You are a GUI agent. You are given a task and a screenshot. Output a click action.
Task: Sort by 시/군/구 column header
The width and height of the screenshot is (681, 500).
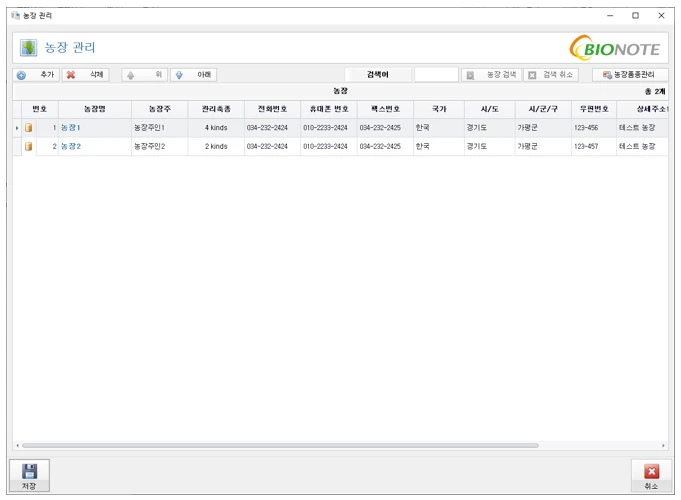(x=543, y=109)
